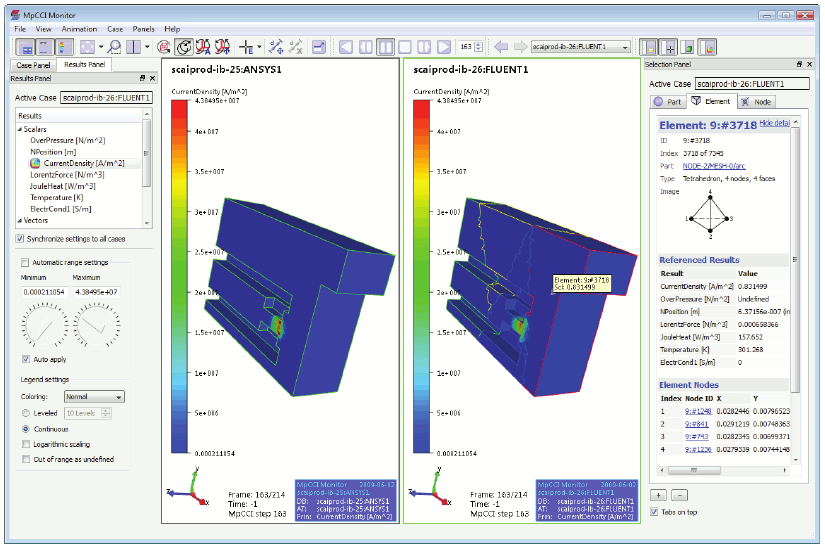Screen dimensions: 825x548
Task: Open node link 9:#1248
Action: pyautogui.click(x=698, y=411)
